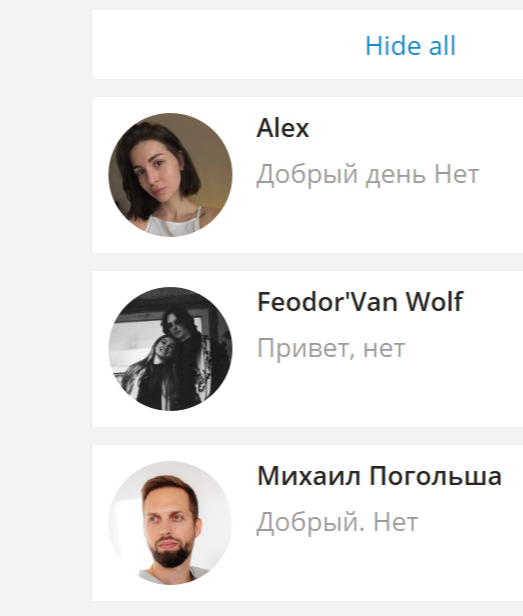Image resolution: width=523 pixels, height=616 pixels.
Task: Select the Михаил Погольша conversation card
Action: tap(308, 523)
